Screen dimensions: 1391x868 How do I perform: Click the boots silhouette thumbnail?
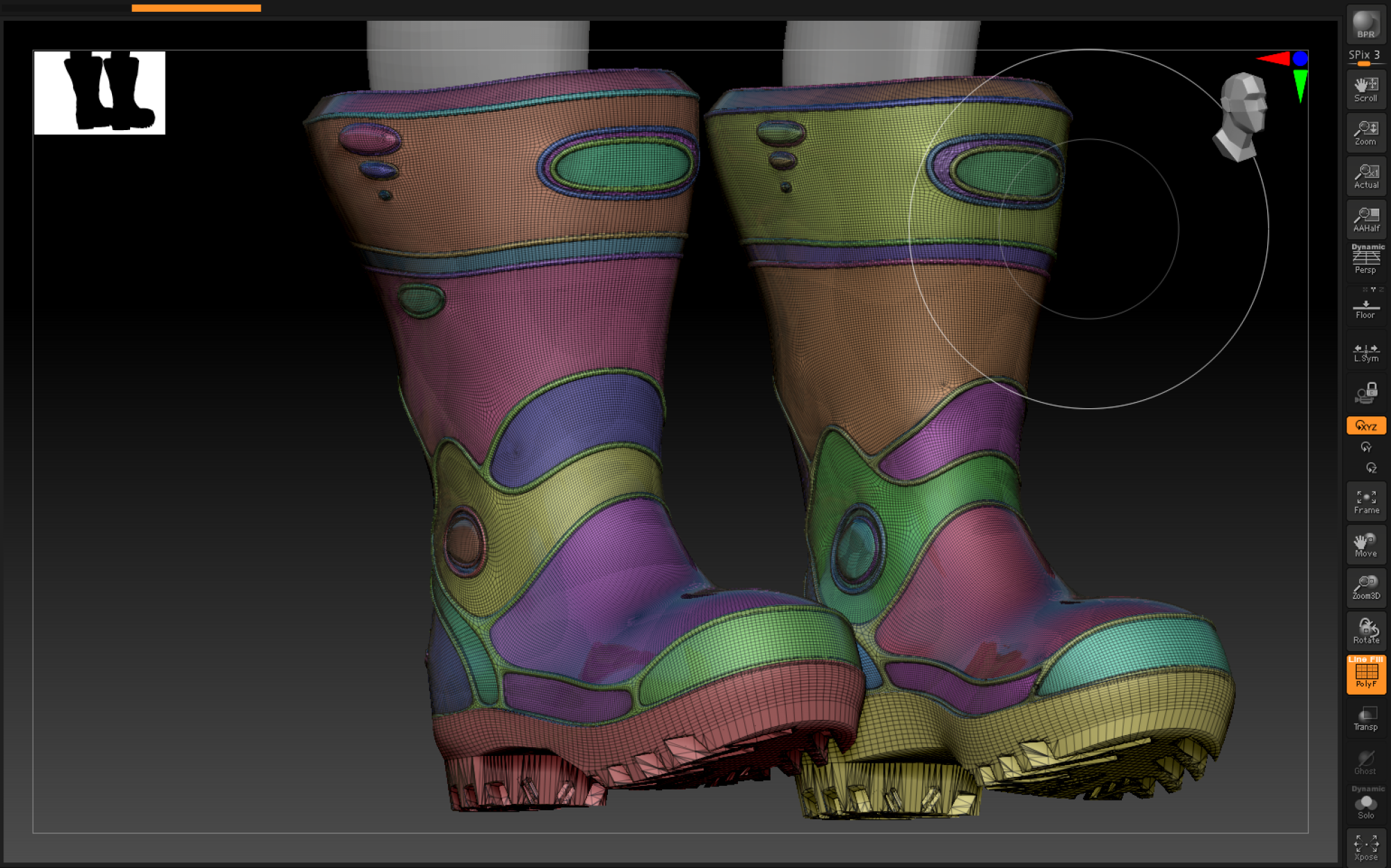[99, 92]
